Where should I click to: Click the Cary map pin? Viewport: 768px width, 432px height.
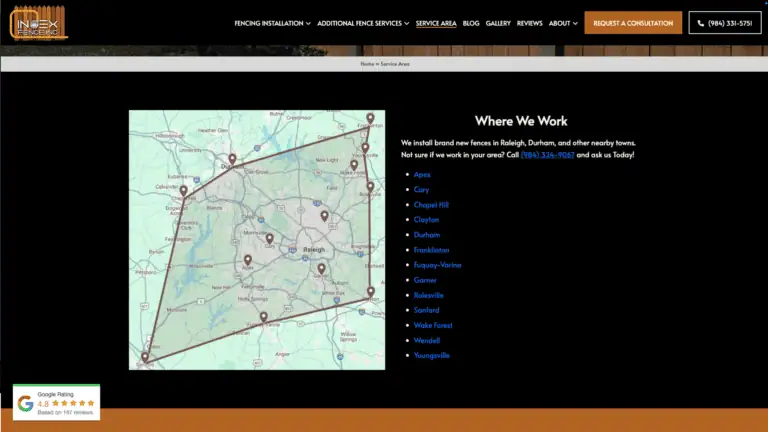(269, 238)
